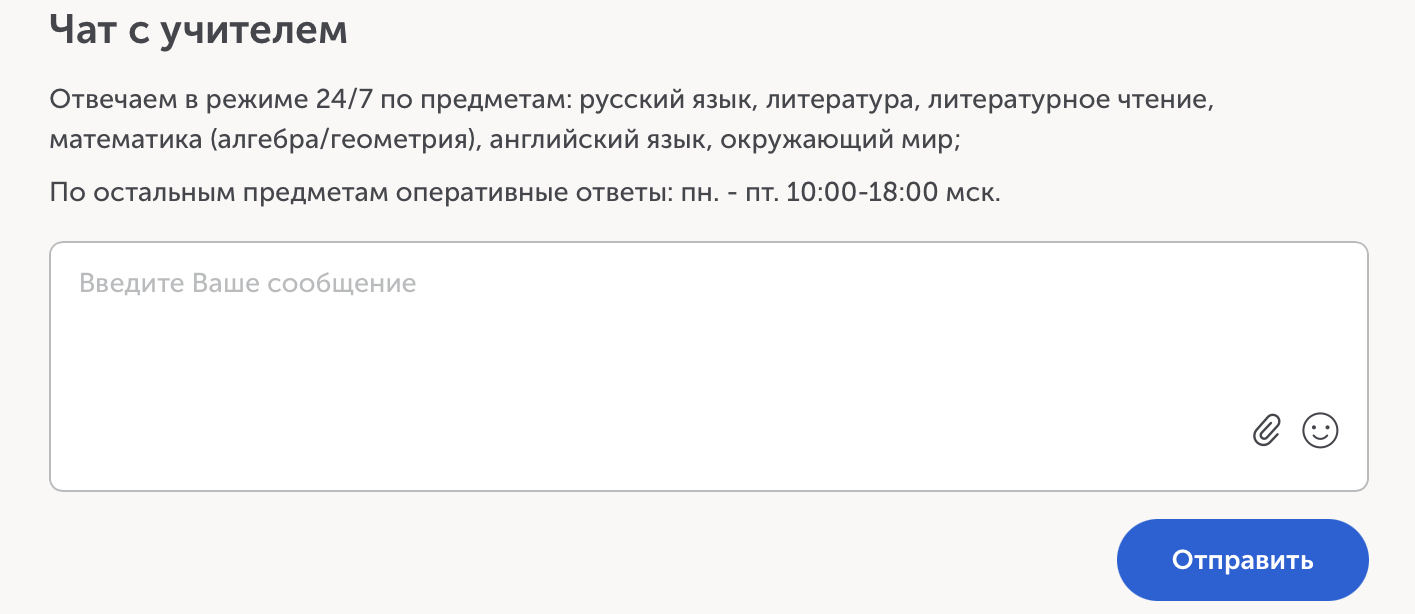Click the Чат с учителем heading

point(199,29)
